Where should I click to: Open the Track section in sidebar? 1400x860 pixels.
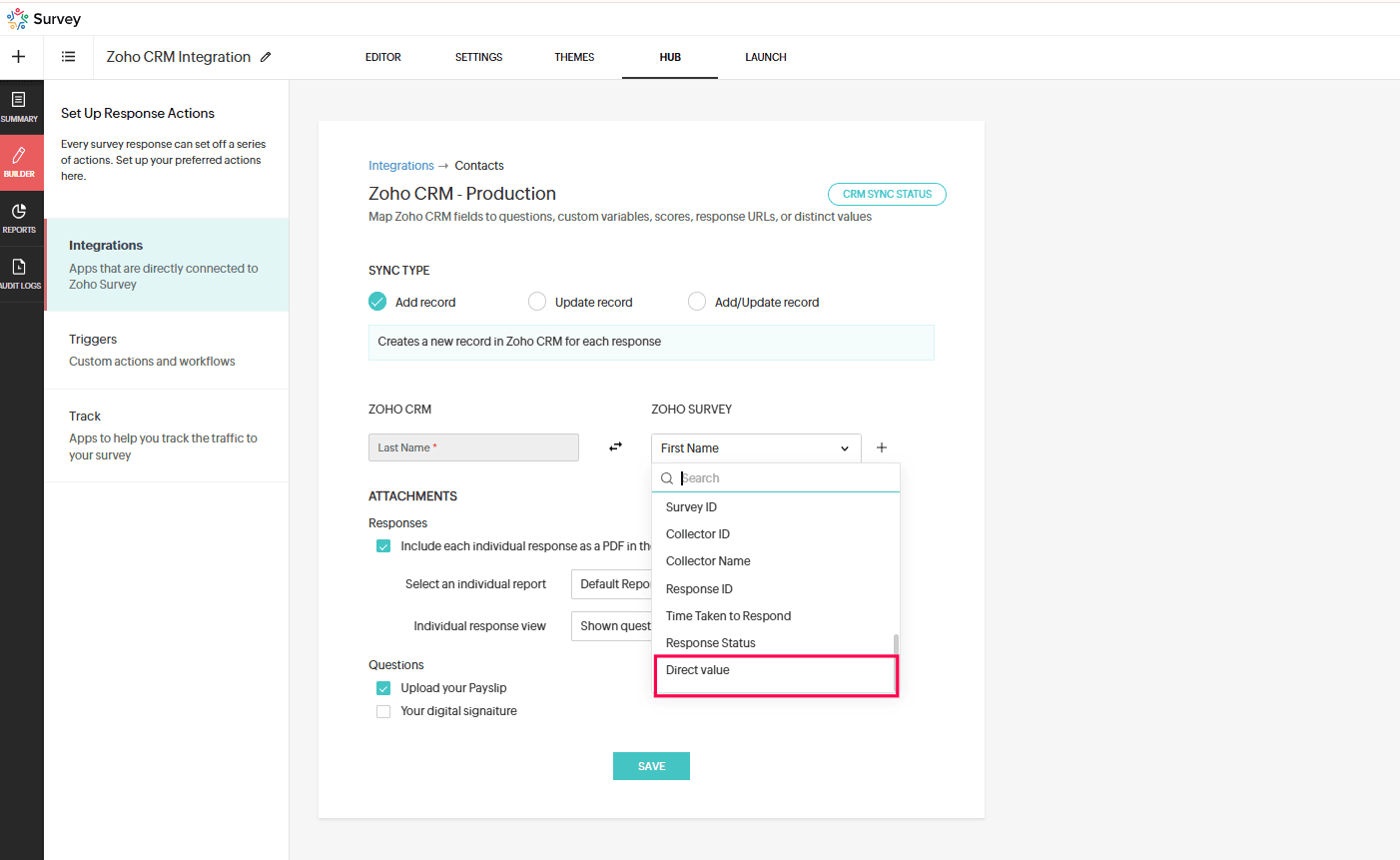pyautogui.click(x=167, y=435)
